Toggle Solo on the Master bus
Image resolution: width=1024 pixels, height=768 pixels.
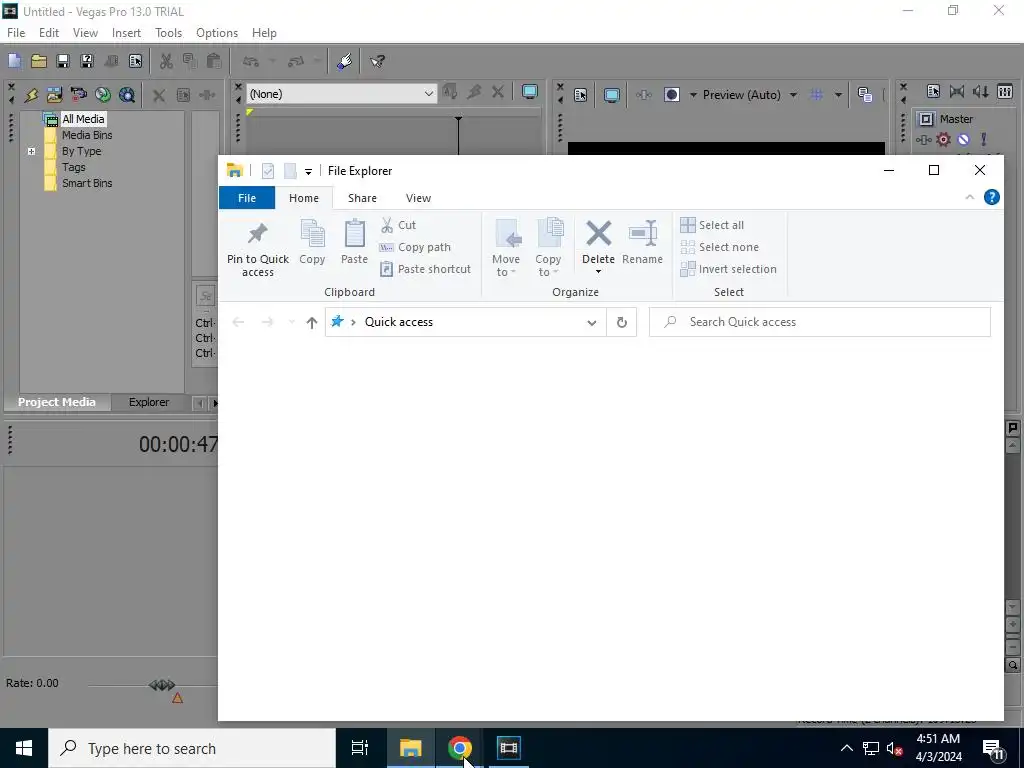[984, 139]
